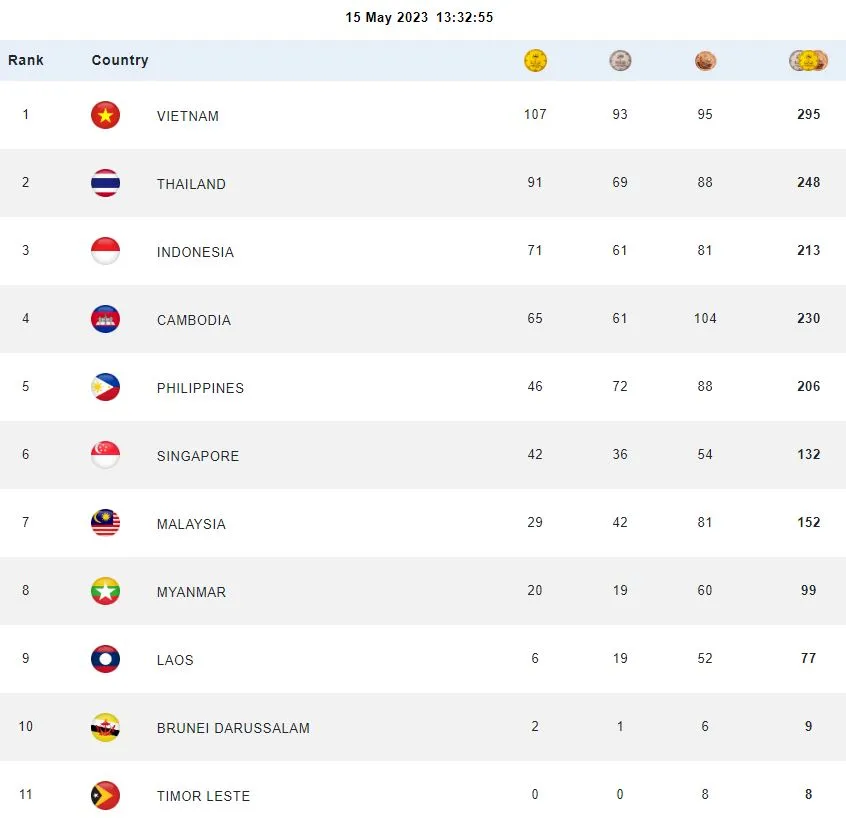Click the total medals column icon

808,61
